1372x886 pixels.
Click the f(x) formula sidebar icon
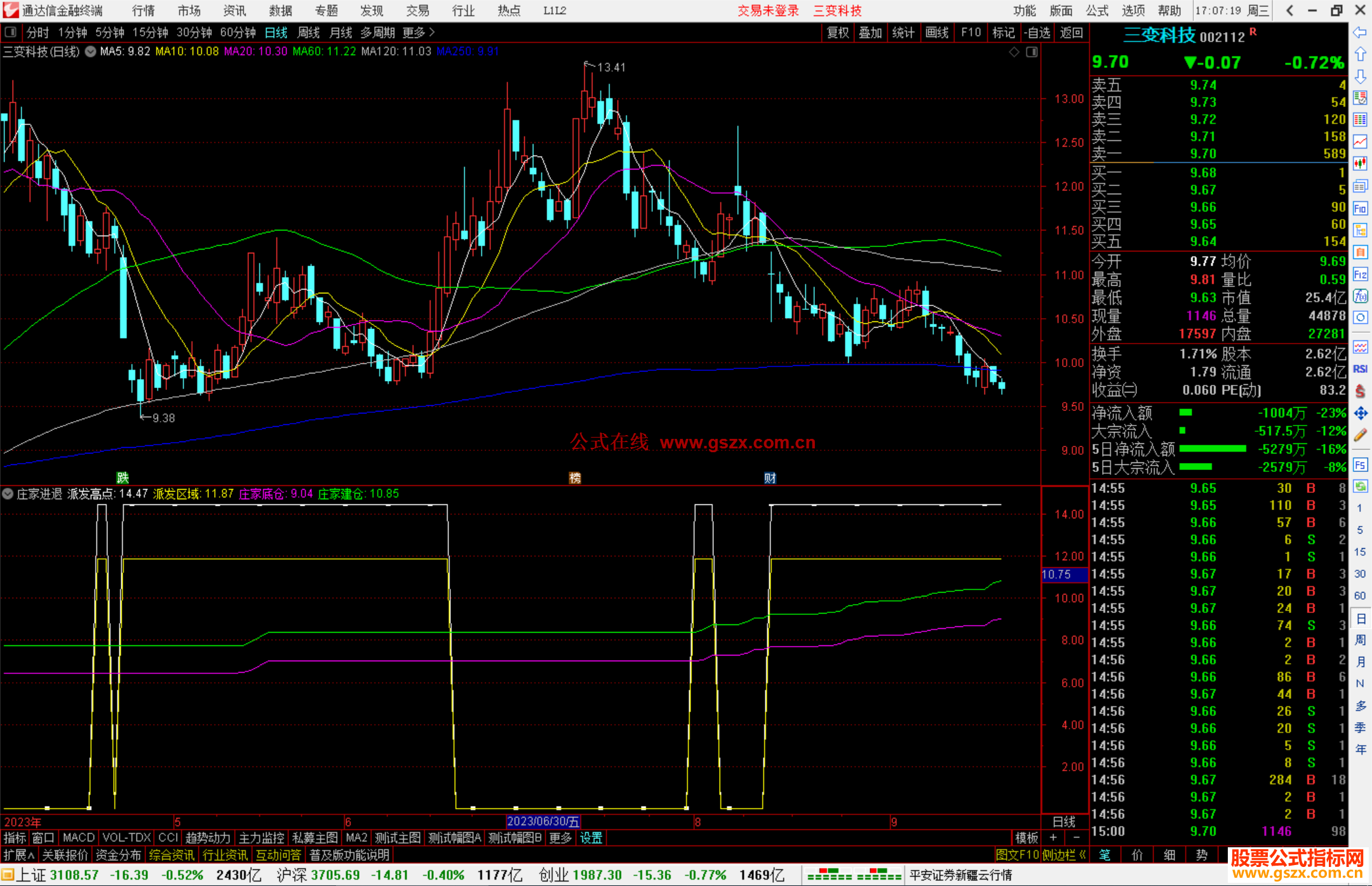coord(1360,296)
